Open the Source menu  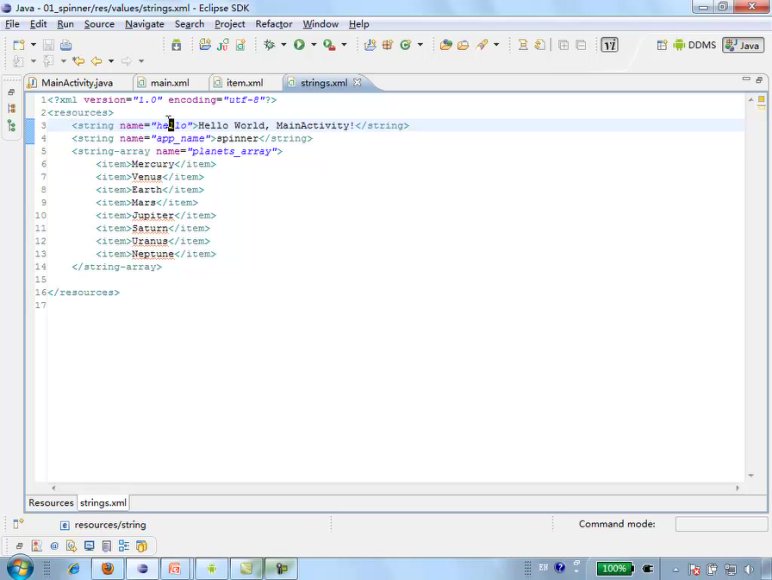pyautogui.click(x=99, y=24)
